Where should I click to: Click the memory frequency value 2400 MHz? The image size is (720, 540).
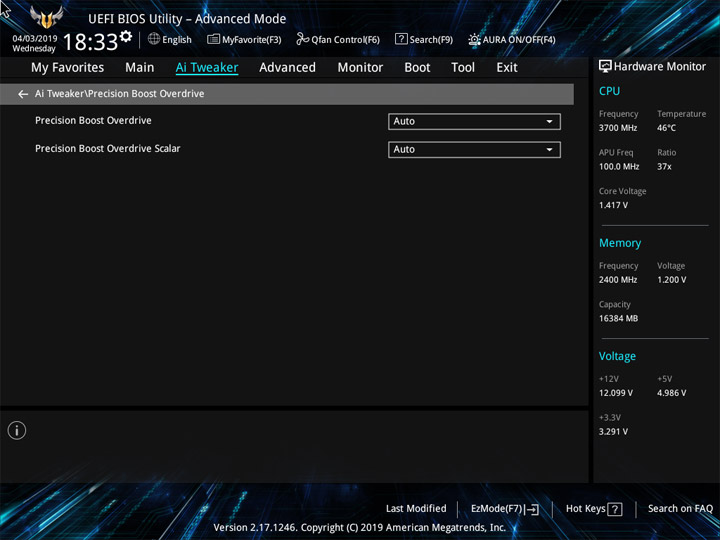point(618,280)
